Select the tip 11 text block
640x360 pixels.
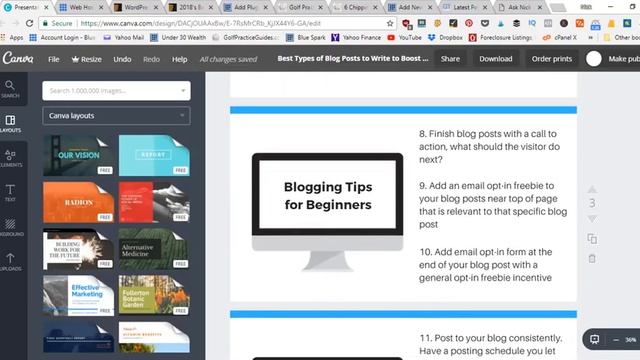click(x=491, y=344)
